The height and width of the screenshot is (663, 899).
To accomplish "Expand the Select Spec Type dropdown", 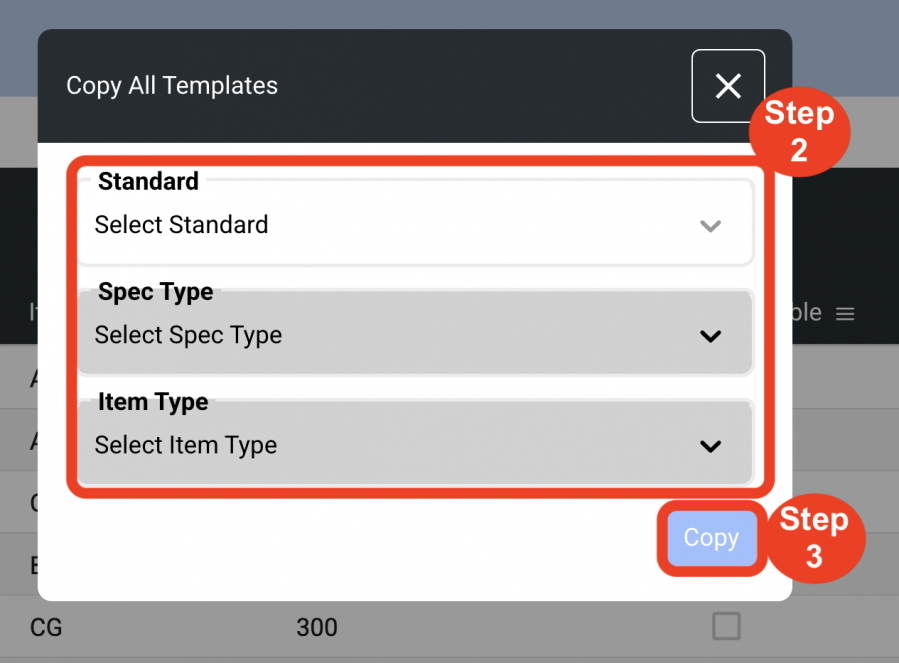I will pos(415,333).
